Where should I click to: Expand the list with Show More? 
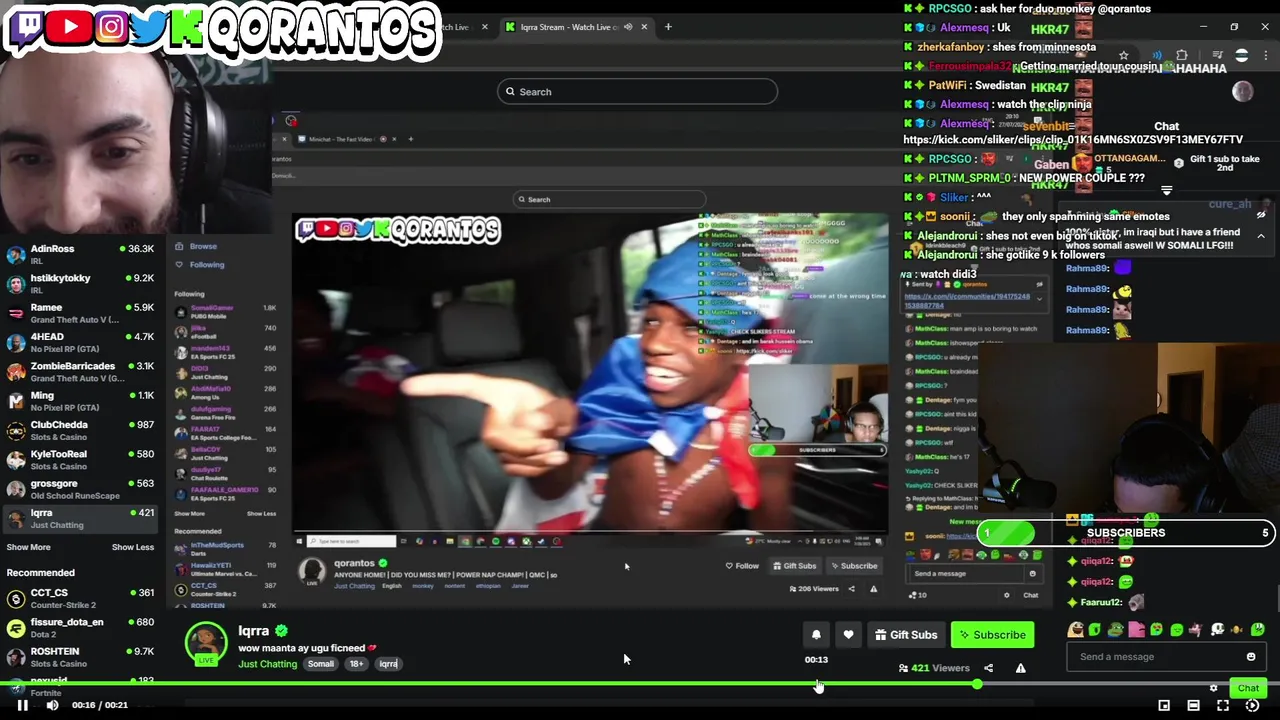pyautogui.click(x=28, y=547)
